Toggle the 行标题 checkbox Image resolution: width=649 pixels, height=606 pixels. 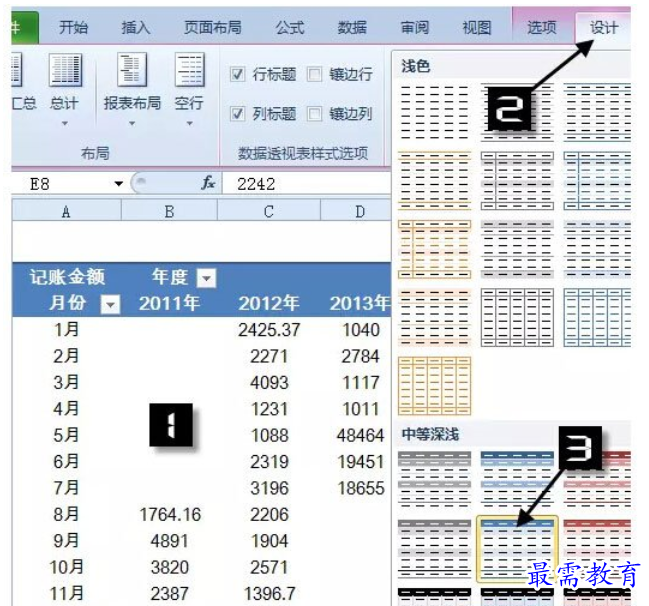click(x=237, y=75)
